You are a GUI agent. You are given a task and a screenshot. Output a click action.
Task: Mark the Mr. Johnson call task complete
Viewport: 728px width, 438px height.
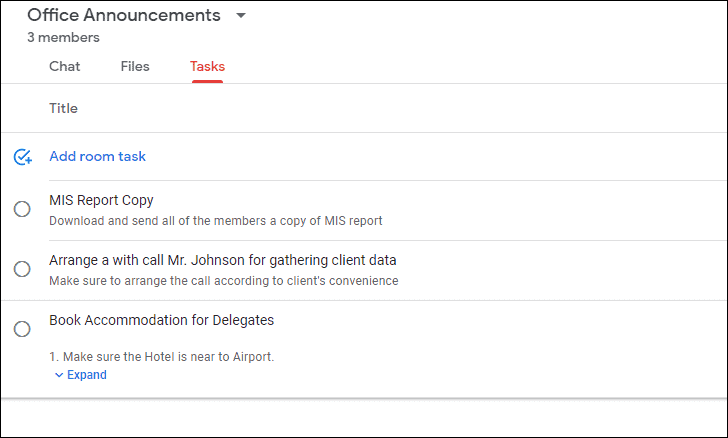22,269
